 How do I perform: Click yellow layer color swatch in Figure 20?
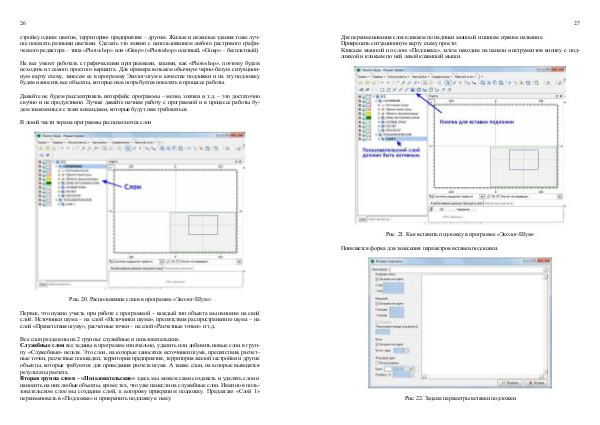(x=49, y=179)
